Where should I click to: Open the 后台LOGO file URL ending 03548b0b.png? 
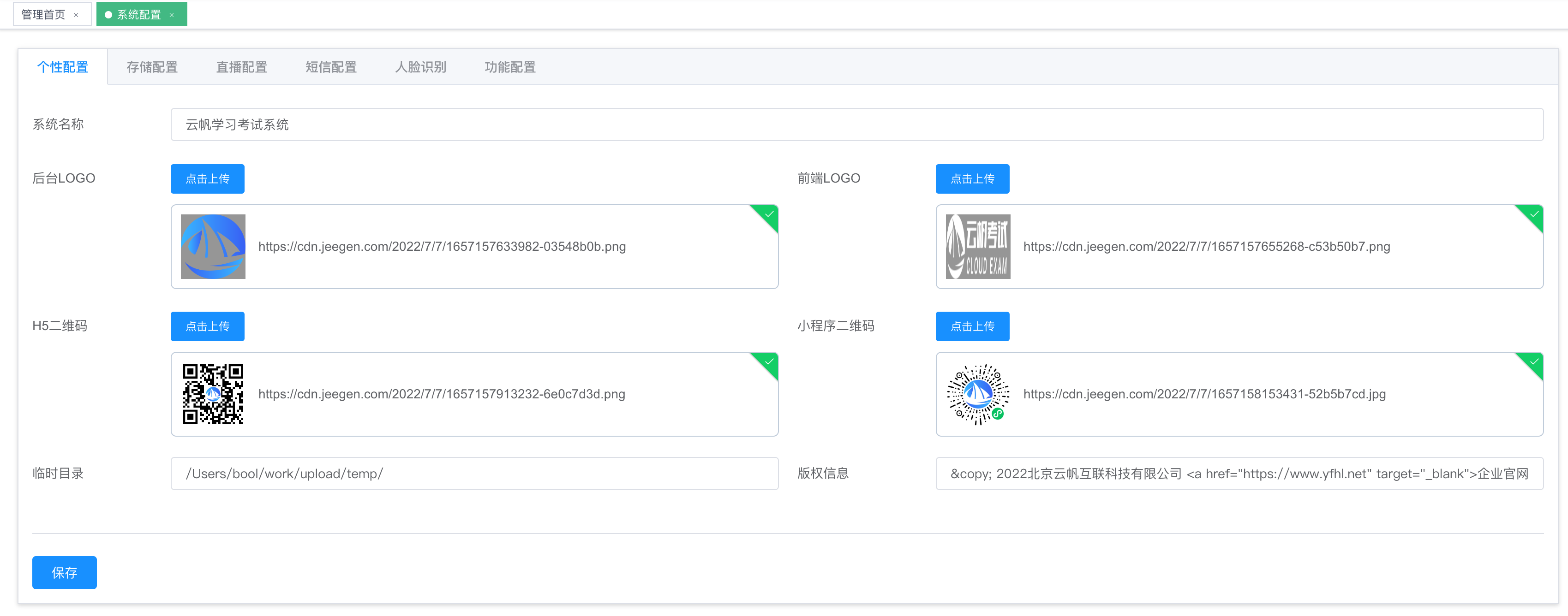coord(442,246)
